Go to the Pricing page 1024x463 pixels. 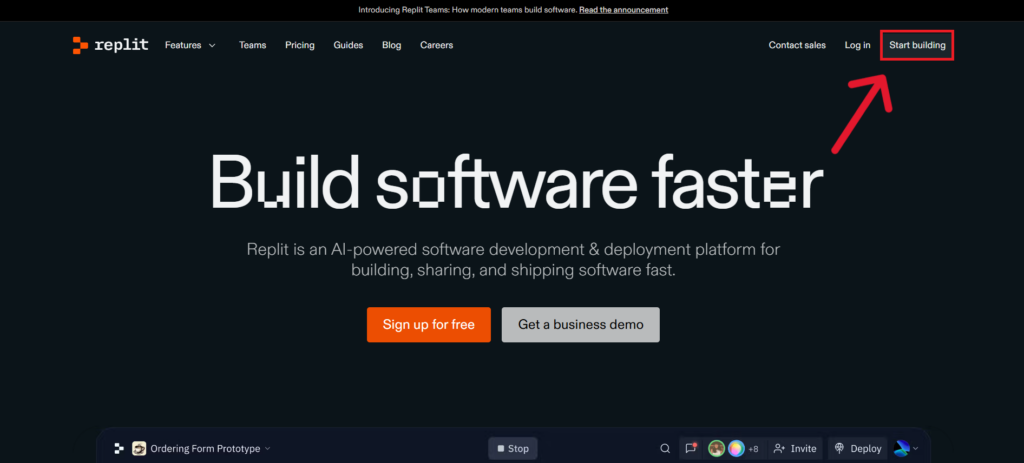(x=300, y=45)
